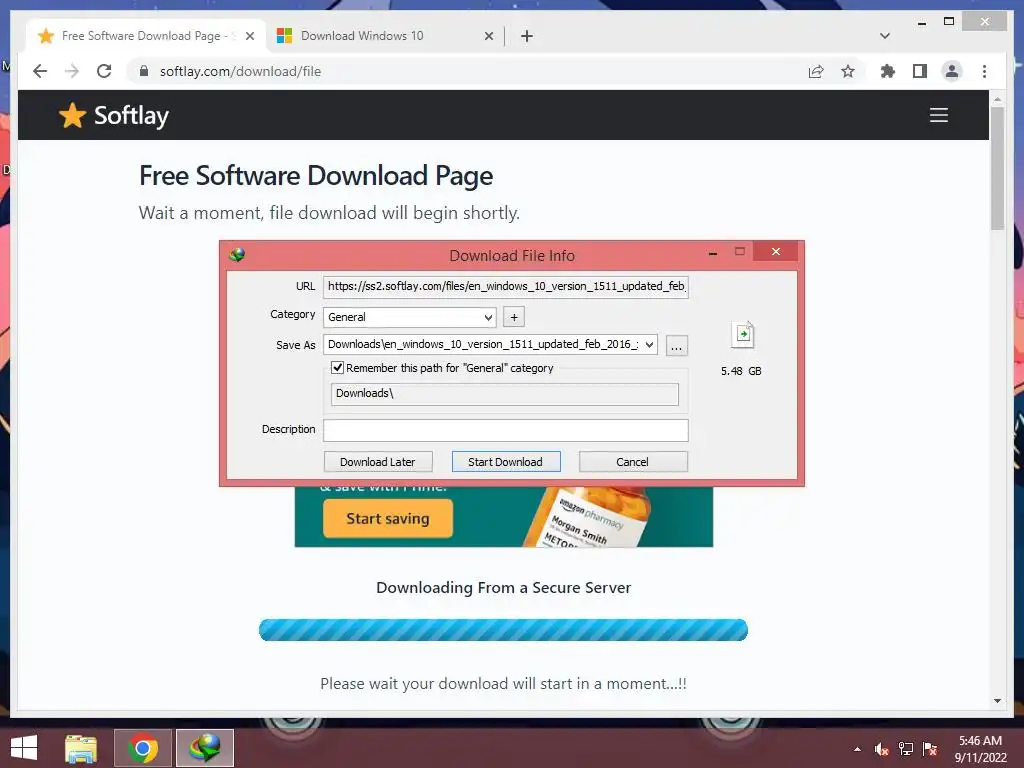Viewport: 1024px width, 768px height.
Task: Click the Downloading From a Secure Server text
Action: click(504, 588)
